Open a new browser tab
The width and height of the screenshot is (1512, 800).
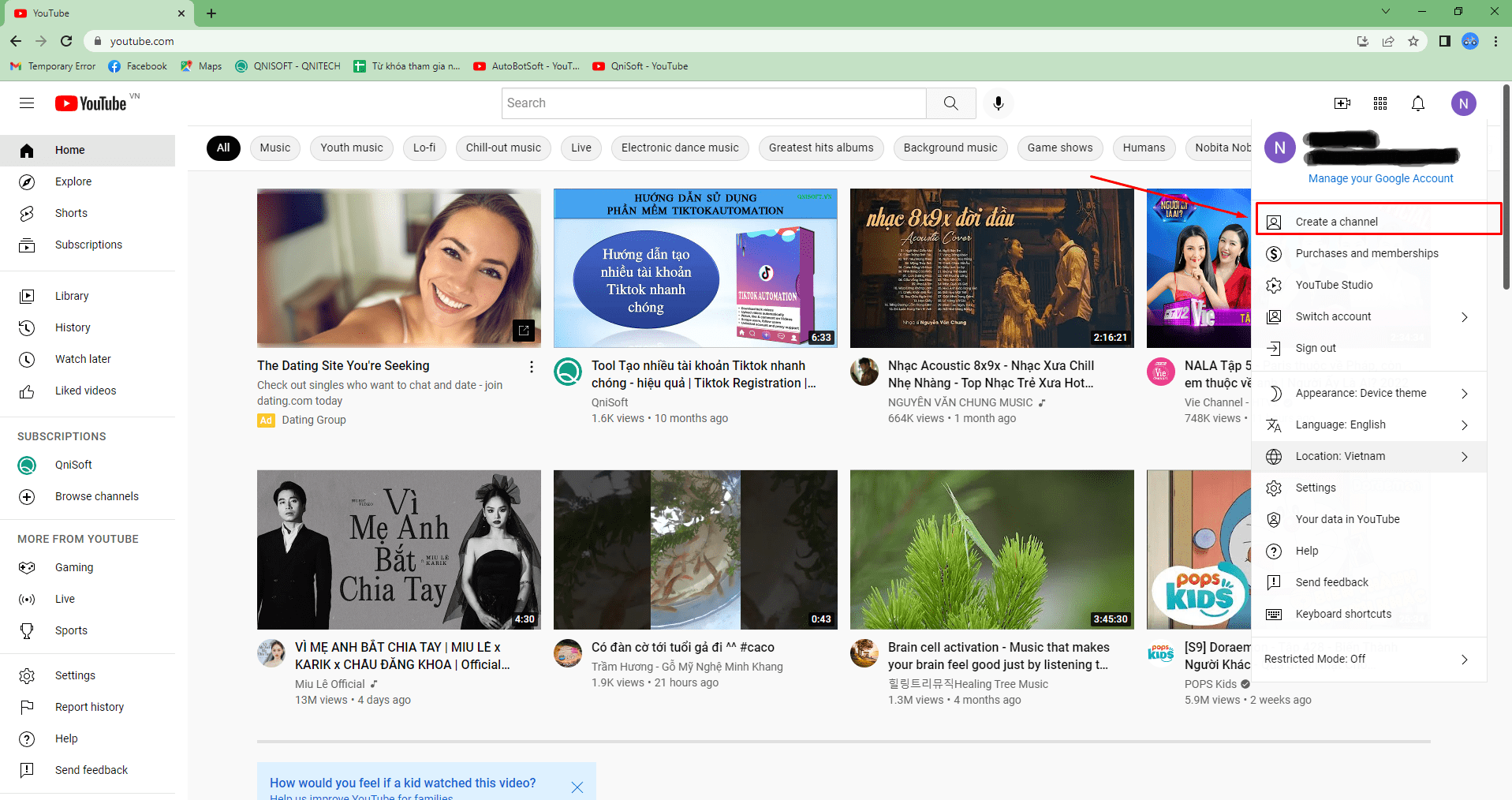[x=211, y=13]
